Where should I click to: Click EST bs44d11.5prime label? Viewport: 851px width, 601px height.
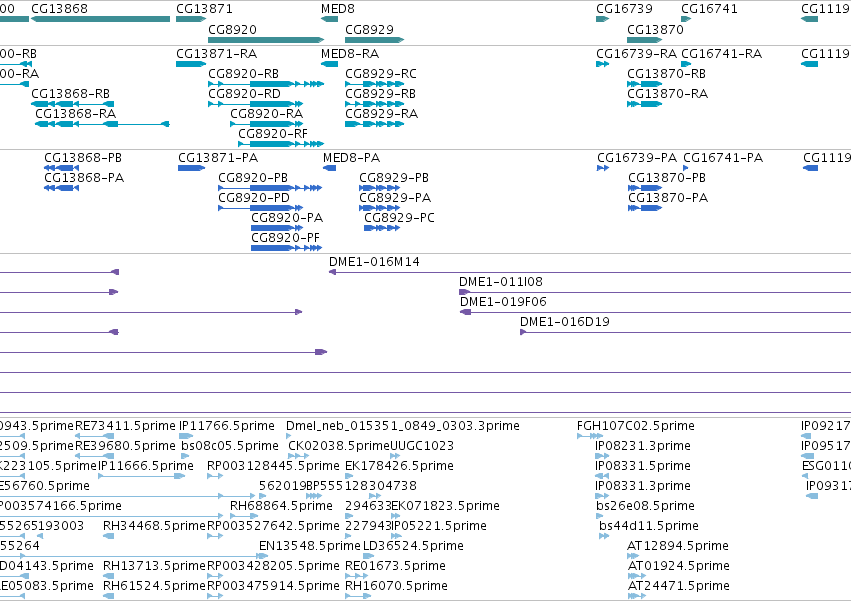649,526
